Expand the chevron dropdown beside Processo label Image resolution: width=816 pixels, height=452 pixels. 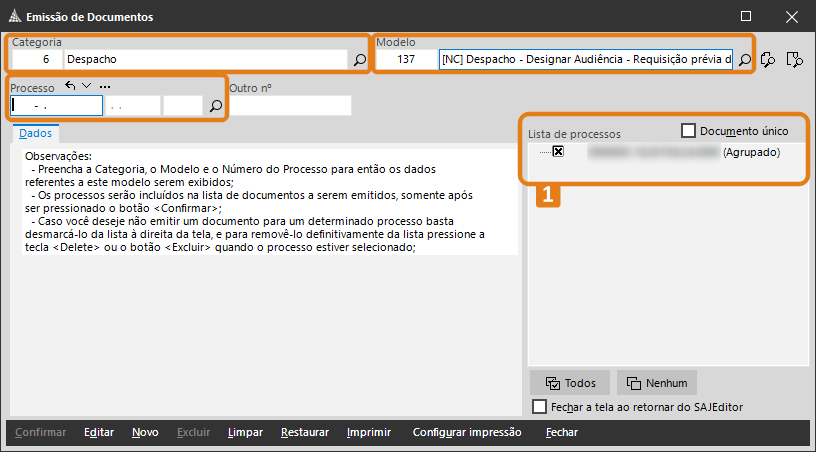[87, 87]
